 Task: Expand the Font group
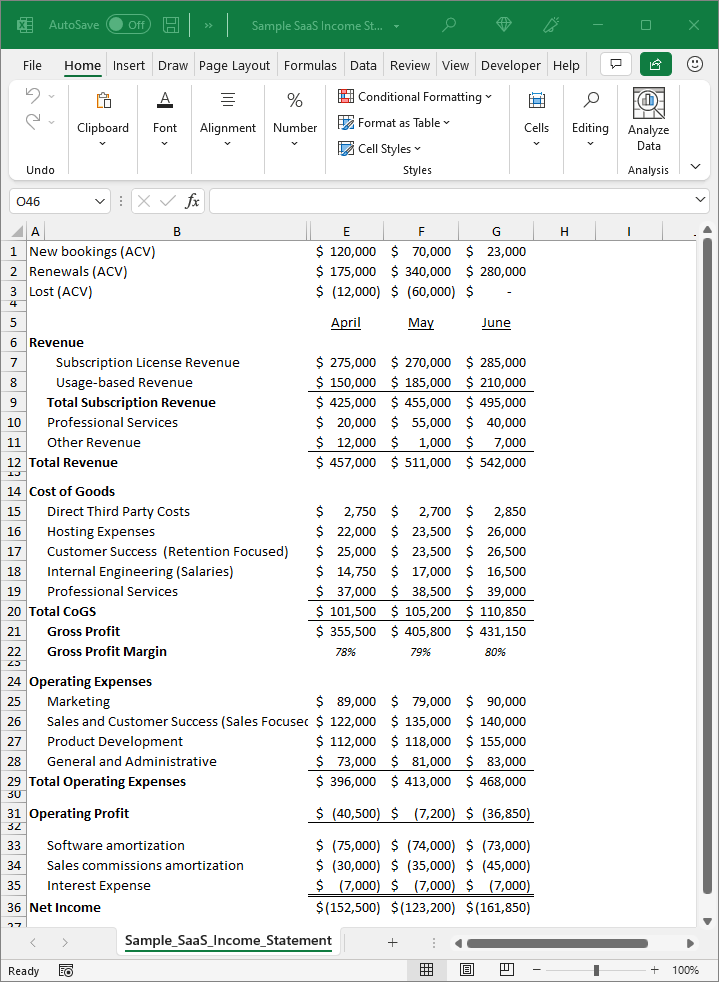click(x=165, y=119)
